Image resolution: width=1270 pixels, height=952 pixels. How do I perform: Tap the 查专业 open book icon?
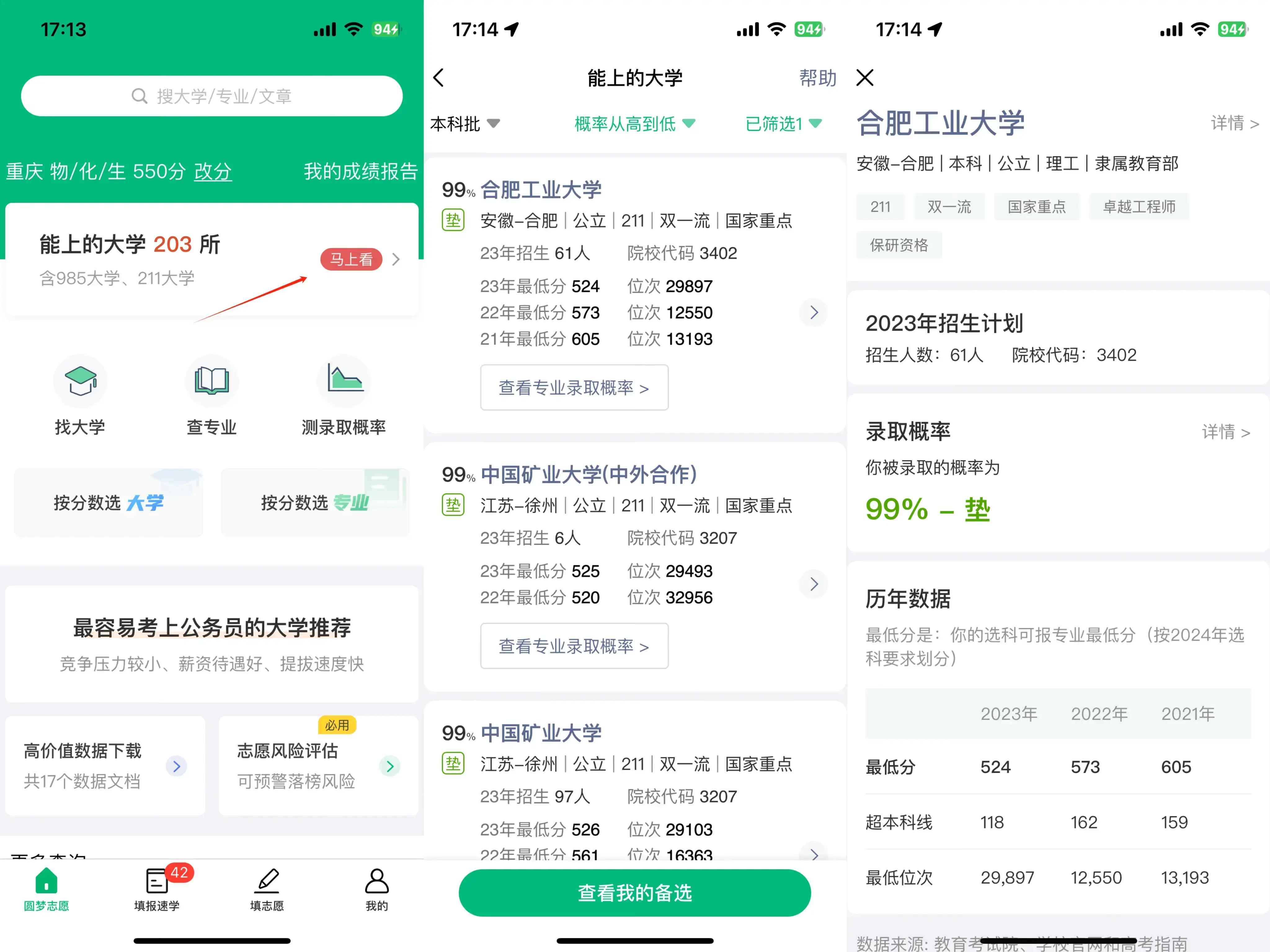click(x=211, y=381)
